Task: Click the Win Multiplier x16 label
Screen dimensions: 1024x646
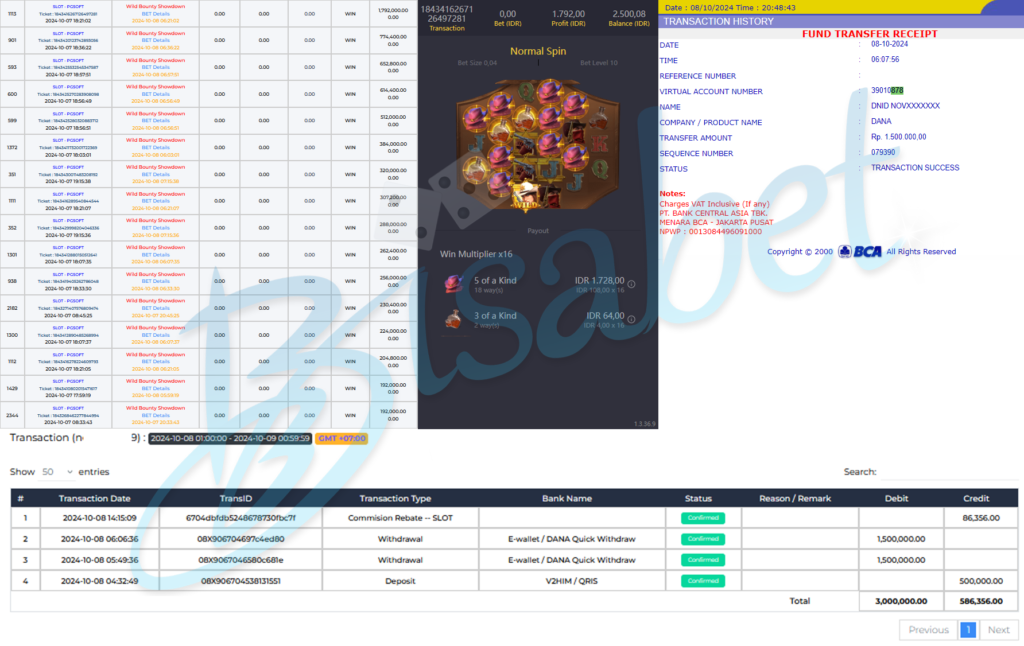Action: tap(476, 254)
